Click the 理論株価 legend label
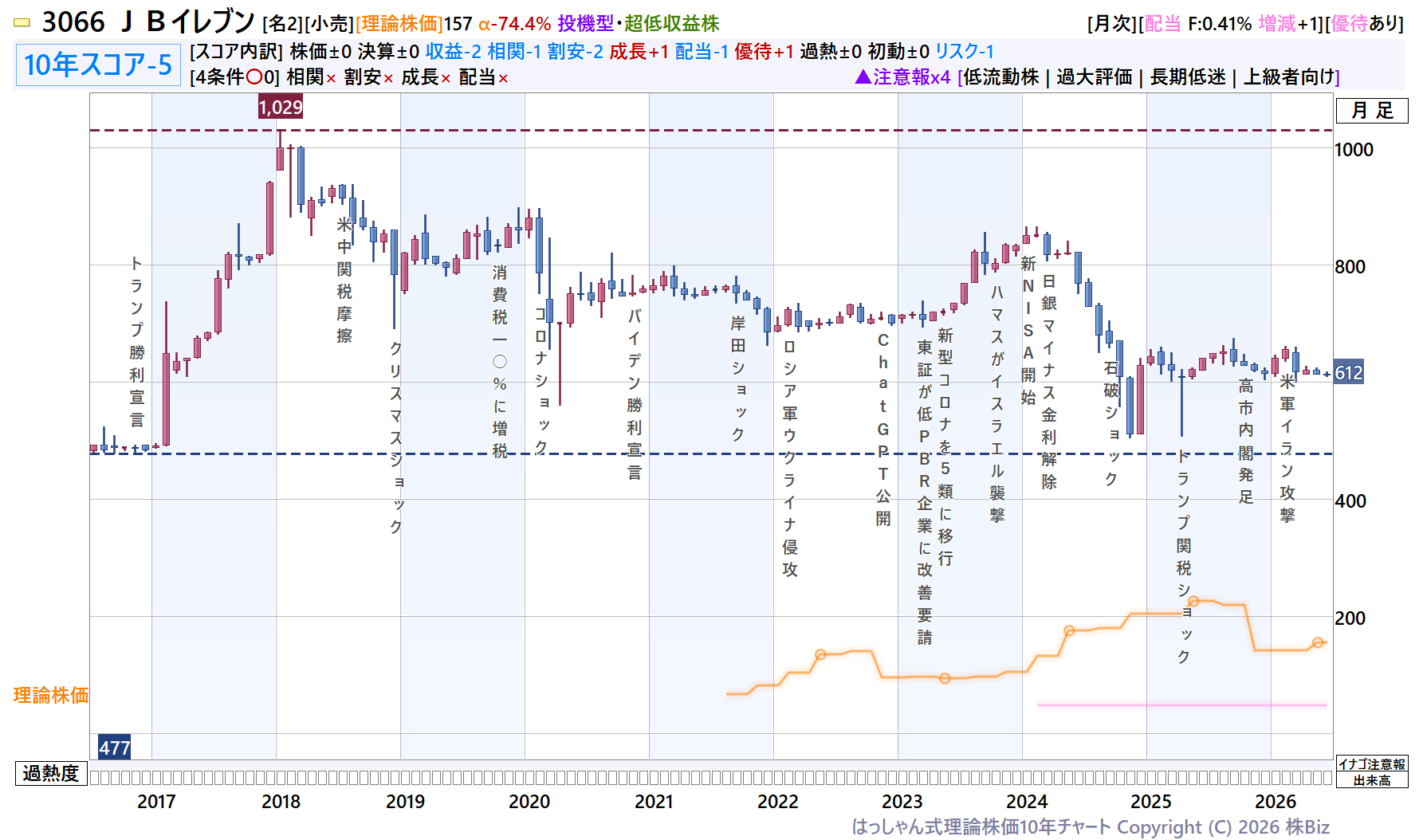The image size is (1419, 840). pos(51,696)
